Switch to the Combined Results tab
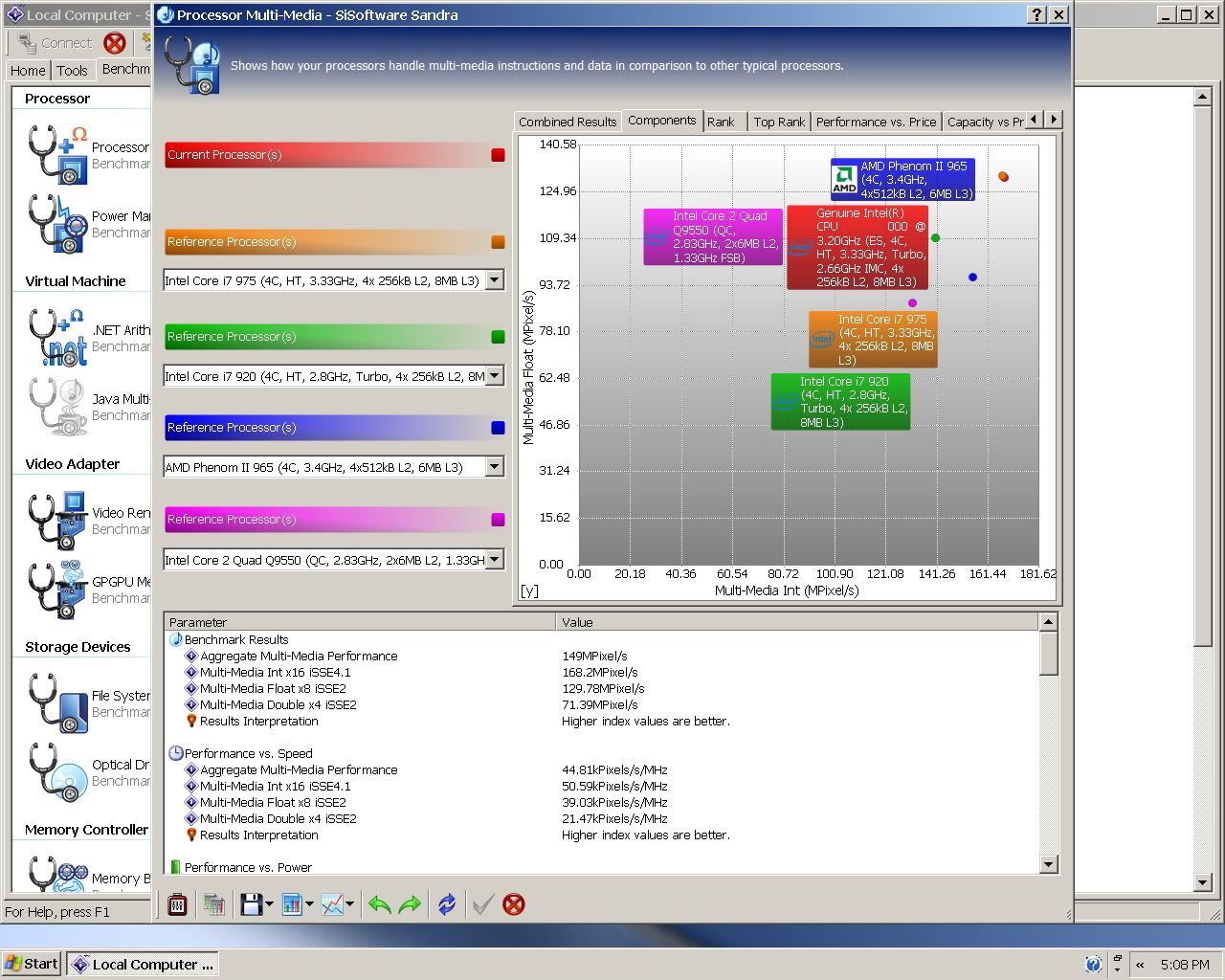 [568, 122]
